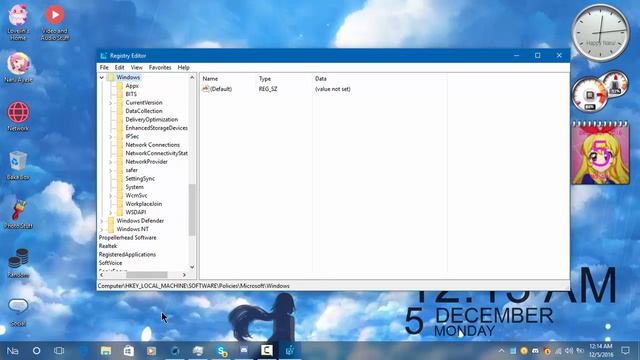Open the Network desktop icon
This screenshot has height=360, width=640.
pyautogui.click(x=18, y=116)
